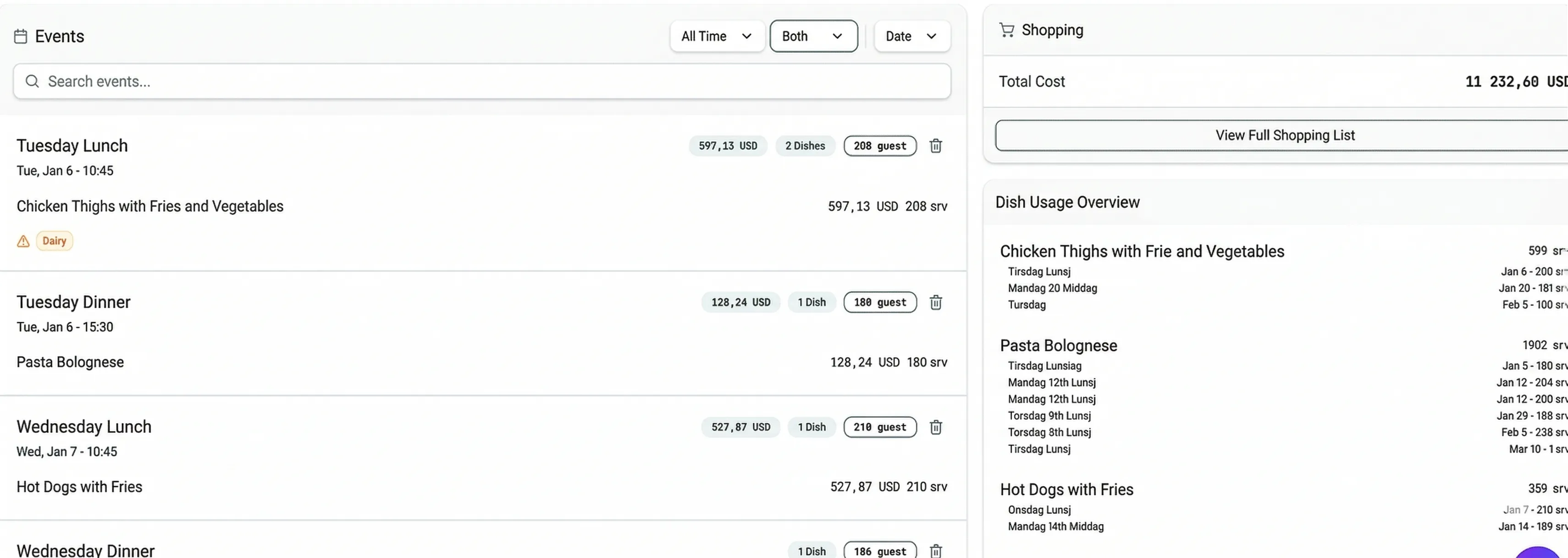Click the trash icon for Wednesday Dinner
Screen dimensions: 1568x558
tap(936, 551)
